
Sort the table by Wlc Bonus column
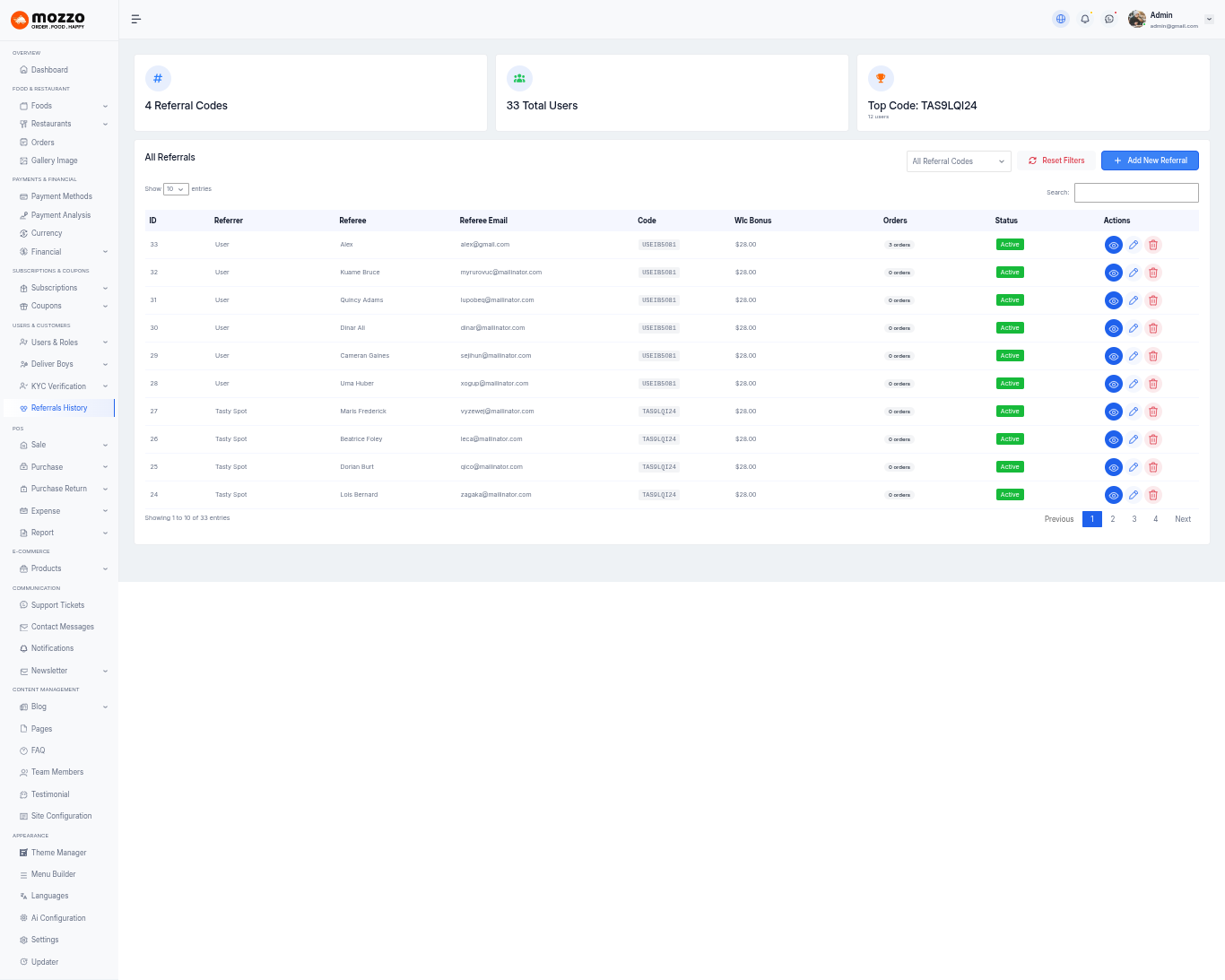752,221
